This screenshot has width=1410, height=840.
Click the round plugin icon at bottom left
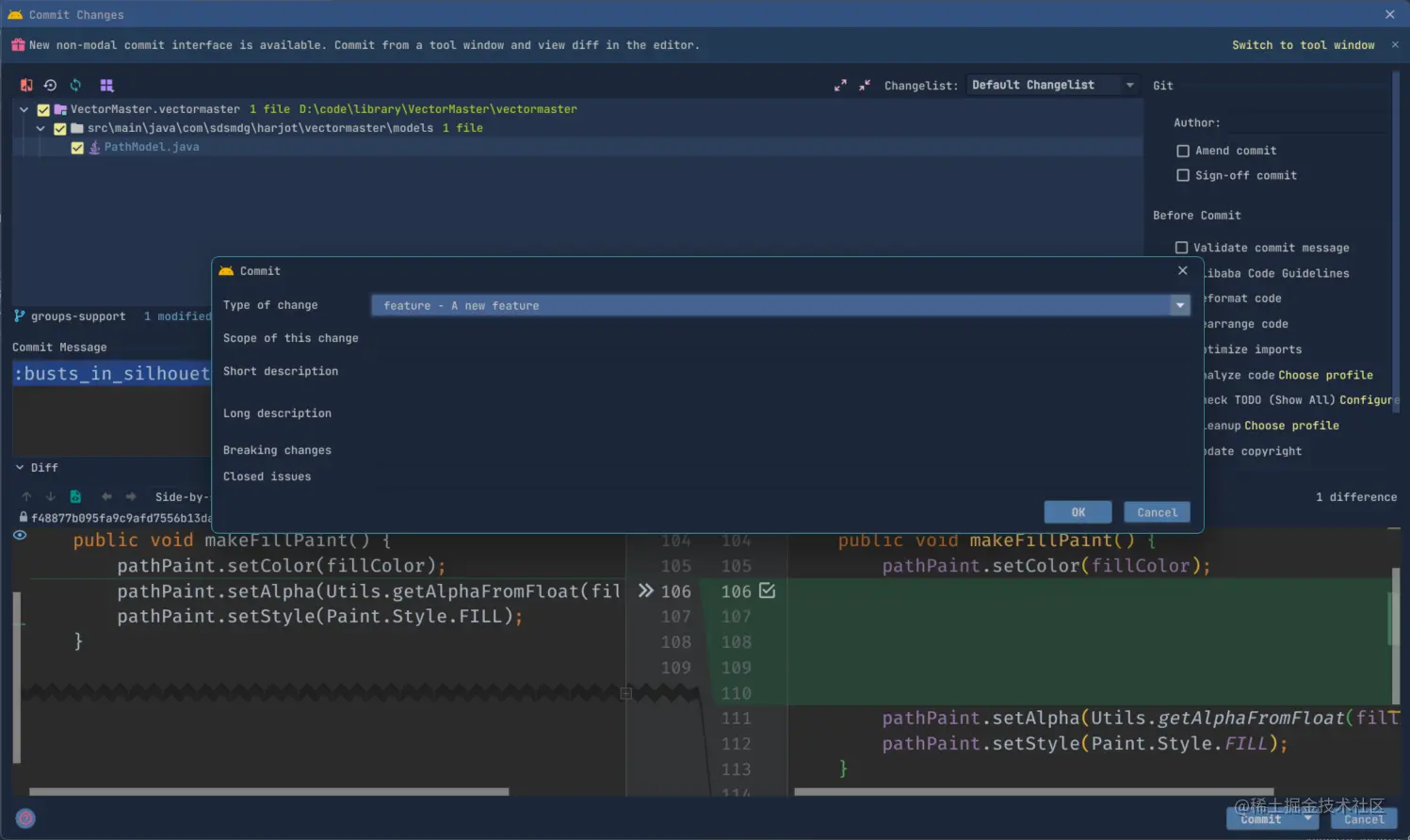pyautogui.click(x=25, y=818)
